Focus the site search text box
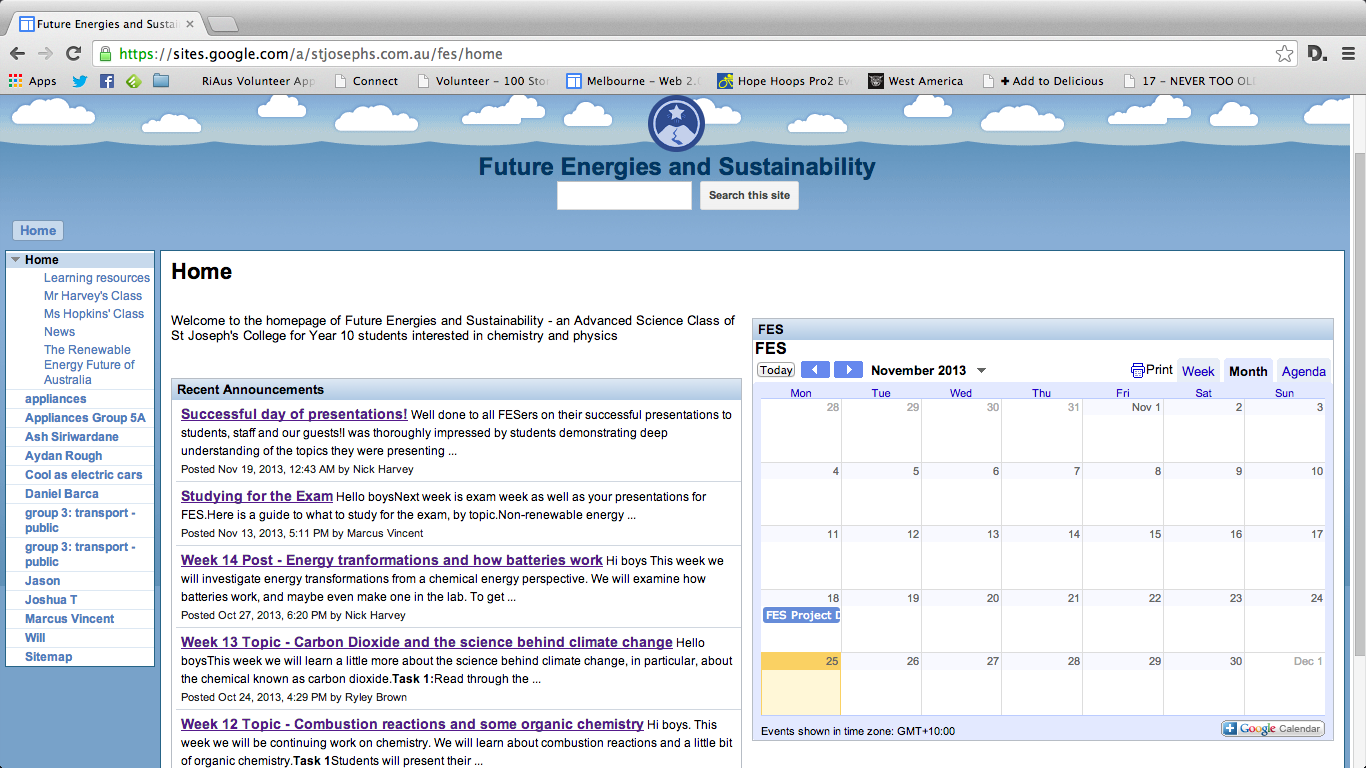This screenshot has height=768, width=1366. click(x=624, y=195)
